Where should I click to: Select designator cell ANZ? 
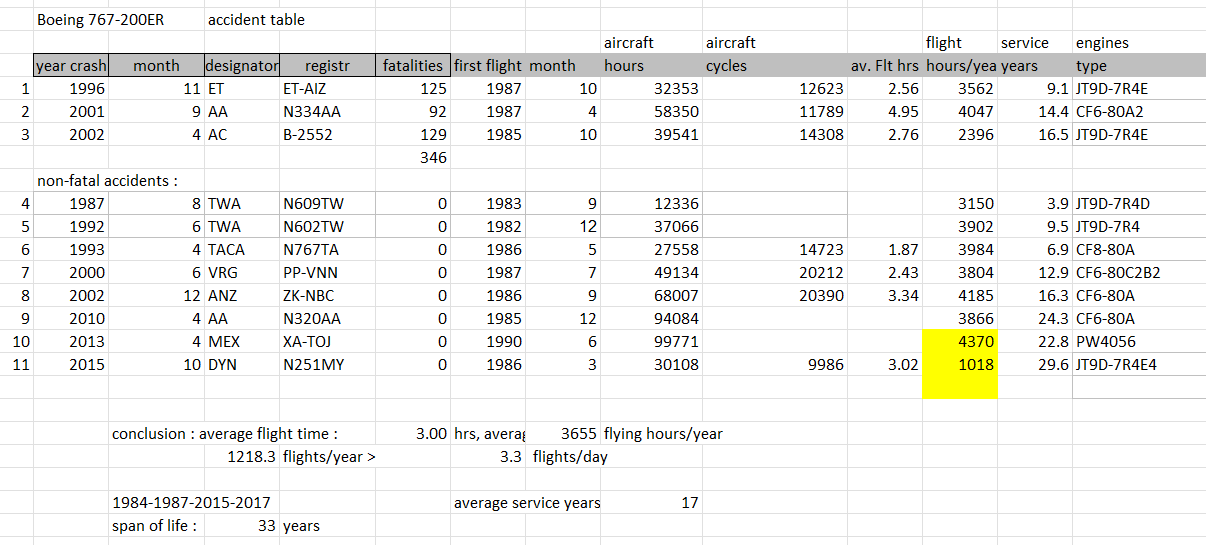[241, 295]
